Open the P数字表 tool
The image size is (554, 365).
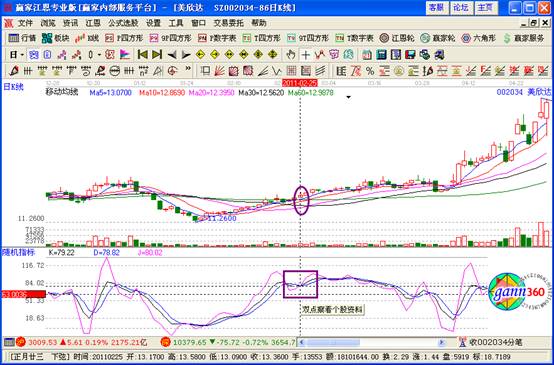pyautogui.click(x=217, y=38)
